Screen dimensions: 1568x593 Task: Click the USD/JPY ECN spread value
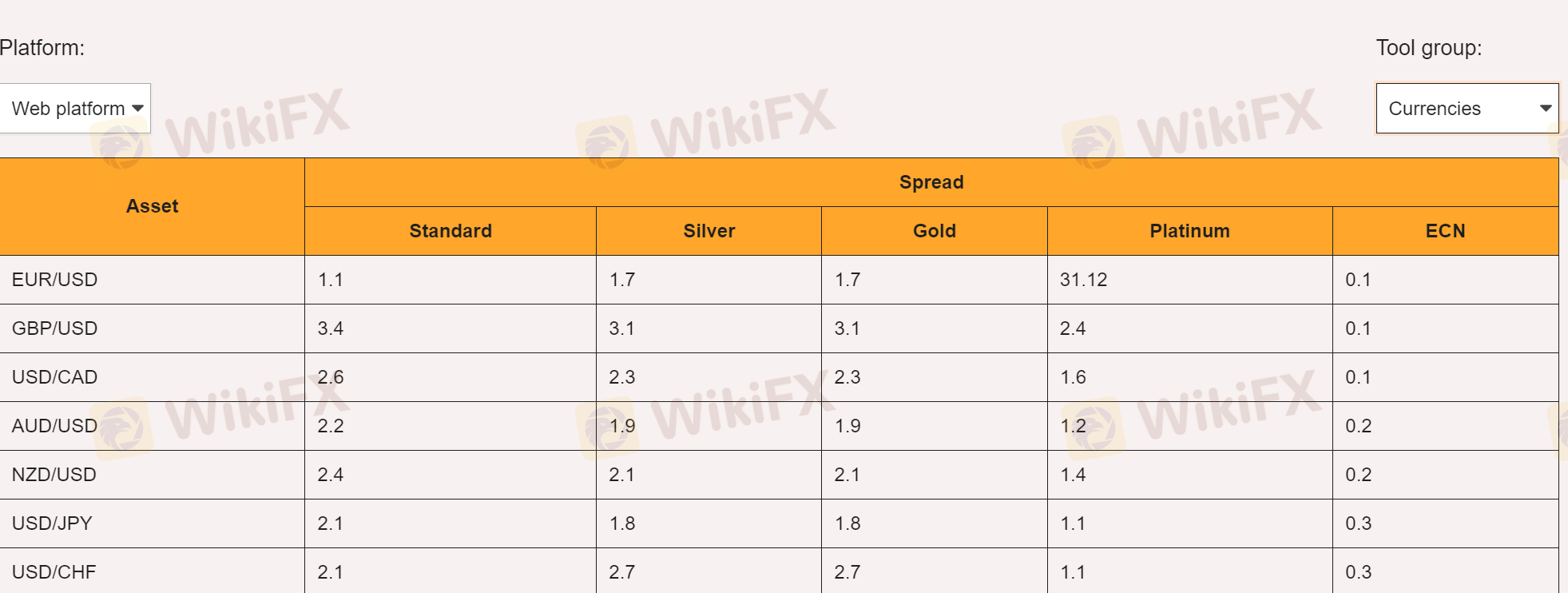click(x=1358, y=523)
